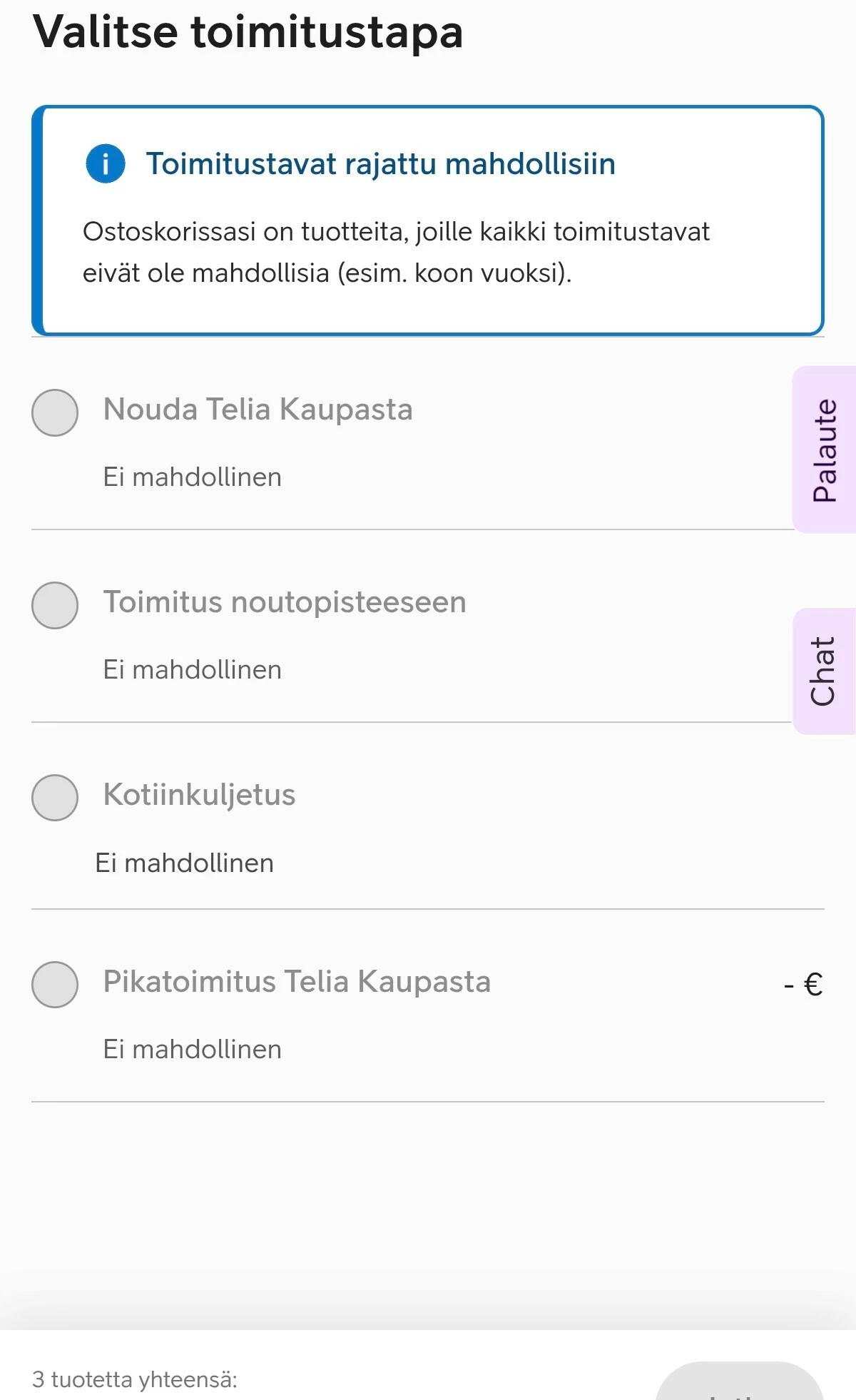Click the Toimitus noutopisteeseen label
Image resolution: width=856 pixels, height=1400 pixels.
tap(285, 602)
